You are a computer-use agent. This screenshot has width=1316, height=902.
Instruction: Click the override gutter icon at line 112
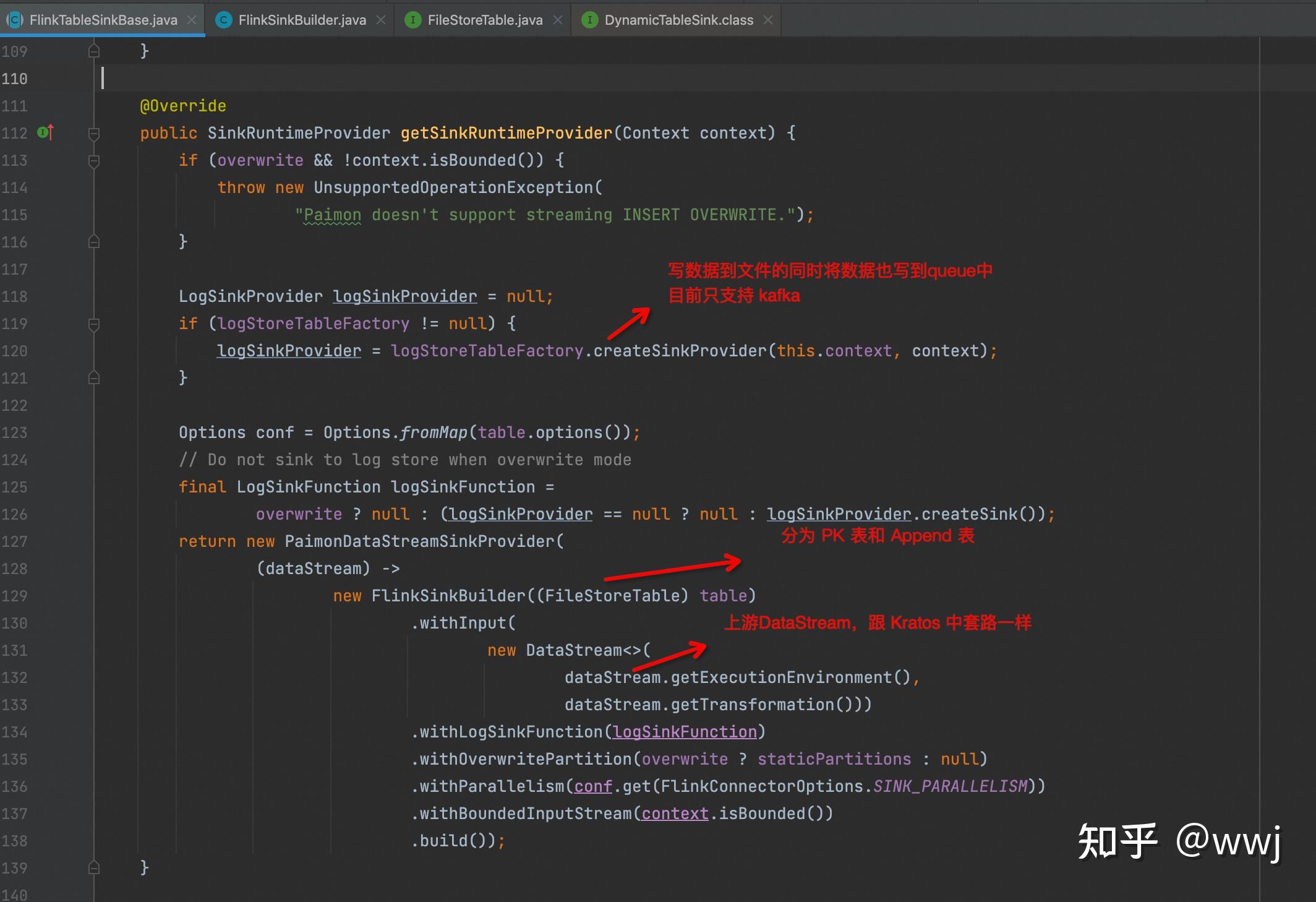click(46, 132)
